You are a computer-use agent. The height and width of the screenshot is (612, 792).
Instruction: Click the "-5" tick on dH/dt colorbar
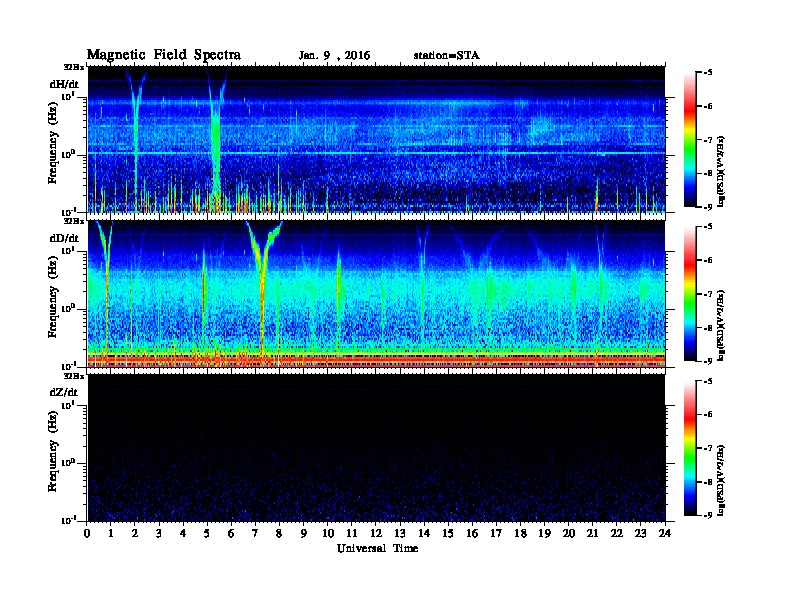708,73
